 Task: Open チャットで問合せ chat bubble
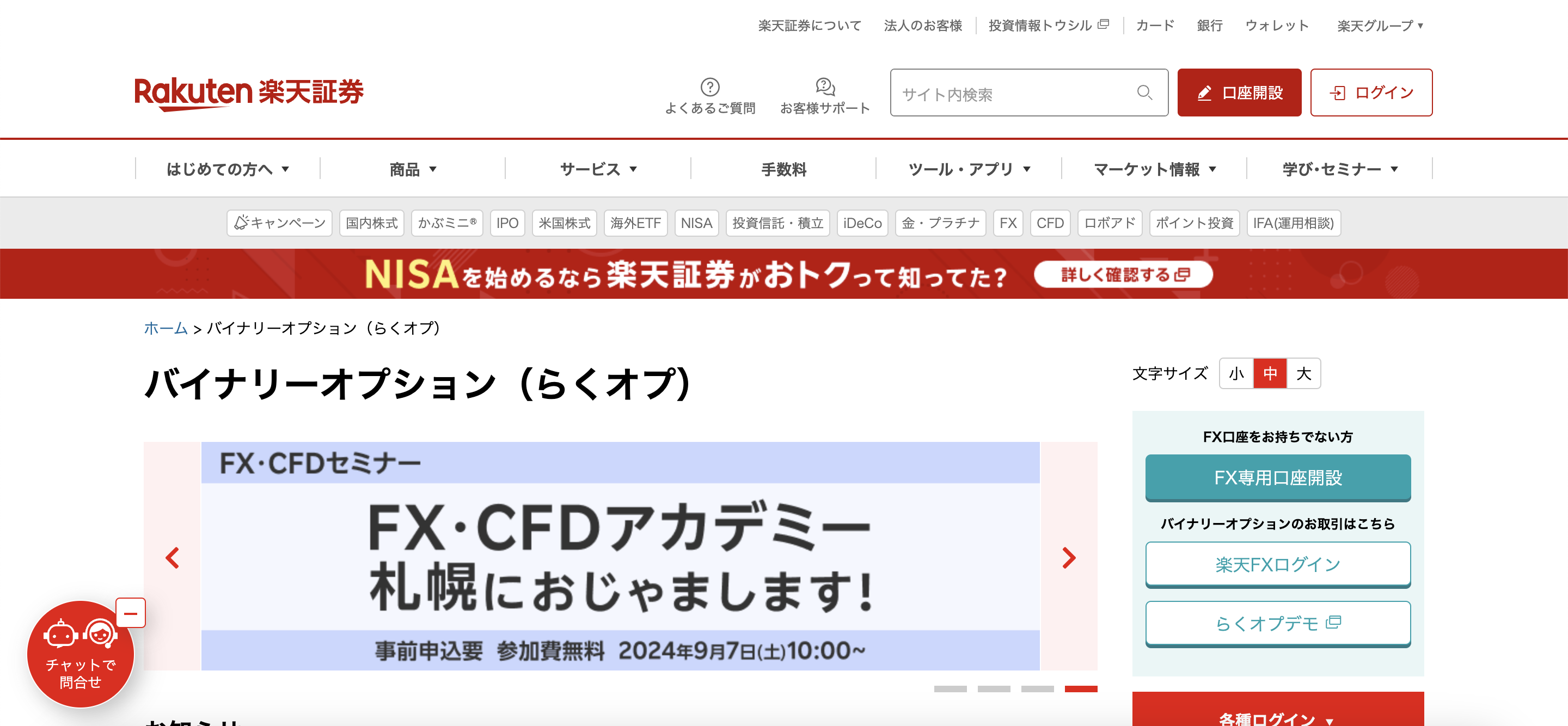pyautogui.click(x=81, y=655)
